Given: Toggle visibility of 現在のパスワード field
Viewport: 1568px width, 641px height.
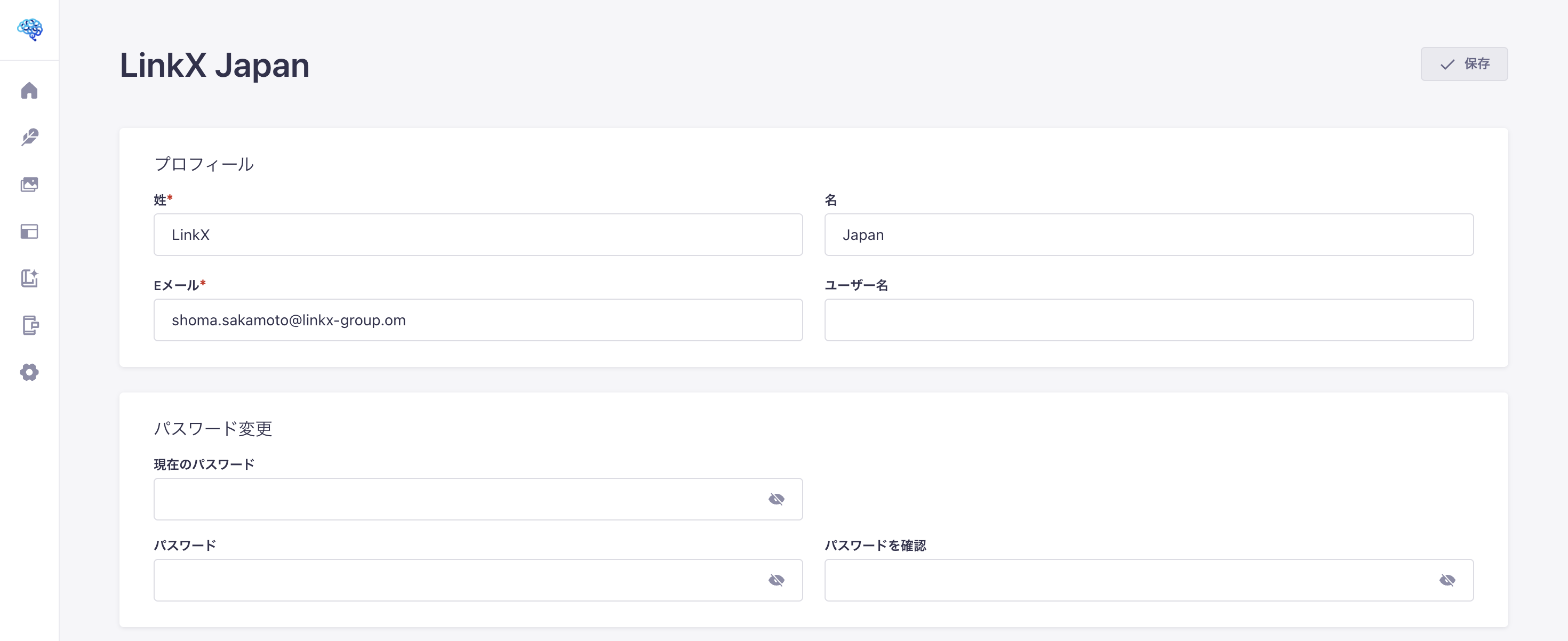Looking at the screenshot, I should click(x=776, y=499).
